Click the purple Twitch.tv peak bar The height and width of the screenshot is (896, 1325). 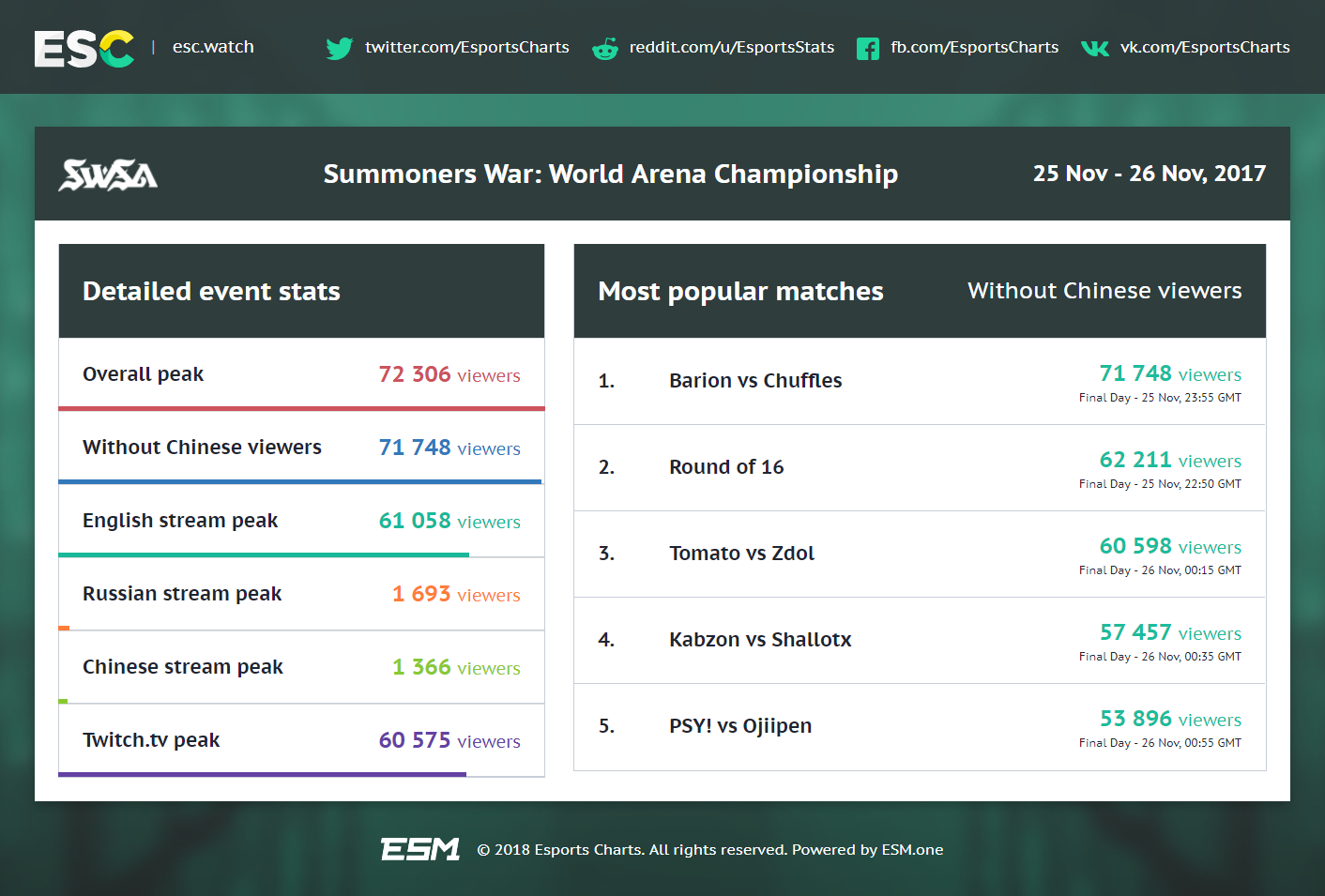(263, 775)
